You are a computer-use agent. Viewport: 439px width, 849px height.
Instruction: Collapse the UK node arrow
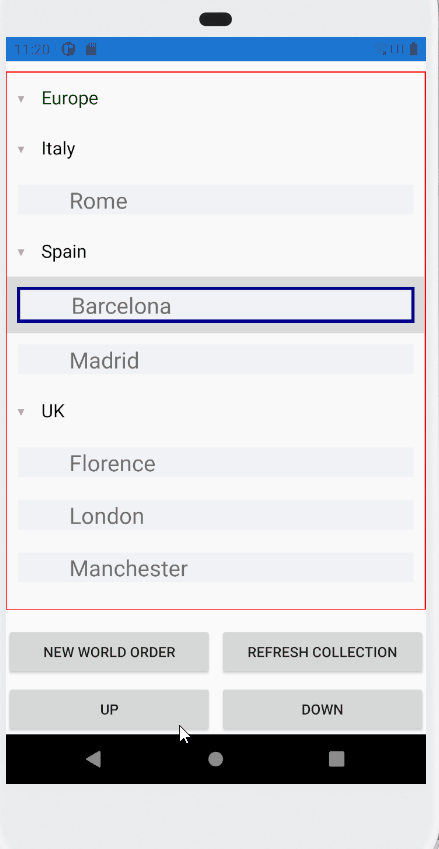point(21,412)
